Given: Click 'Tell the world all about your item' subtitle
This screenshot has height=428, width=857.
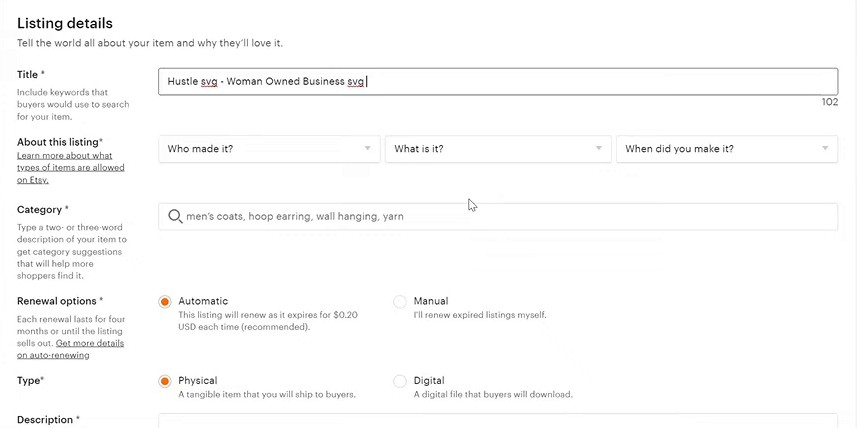Looking at the screenshot, I should (150, 43).
